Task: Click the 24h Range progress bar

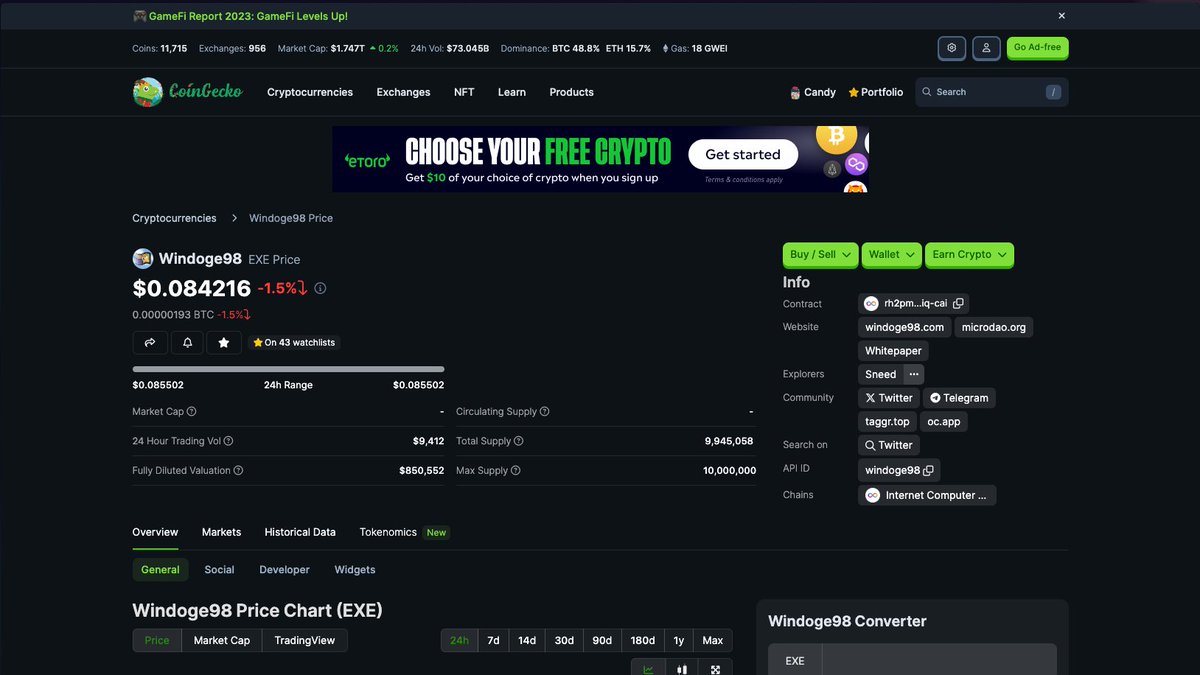Action: click(288, 369)
